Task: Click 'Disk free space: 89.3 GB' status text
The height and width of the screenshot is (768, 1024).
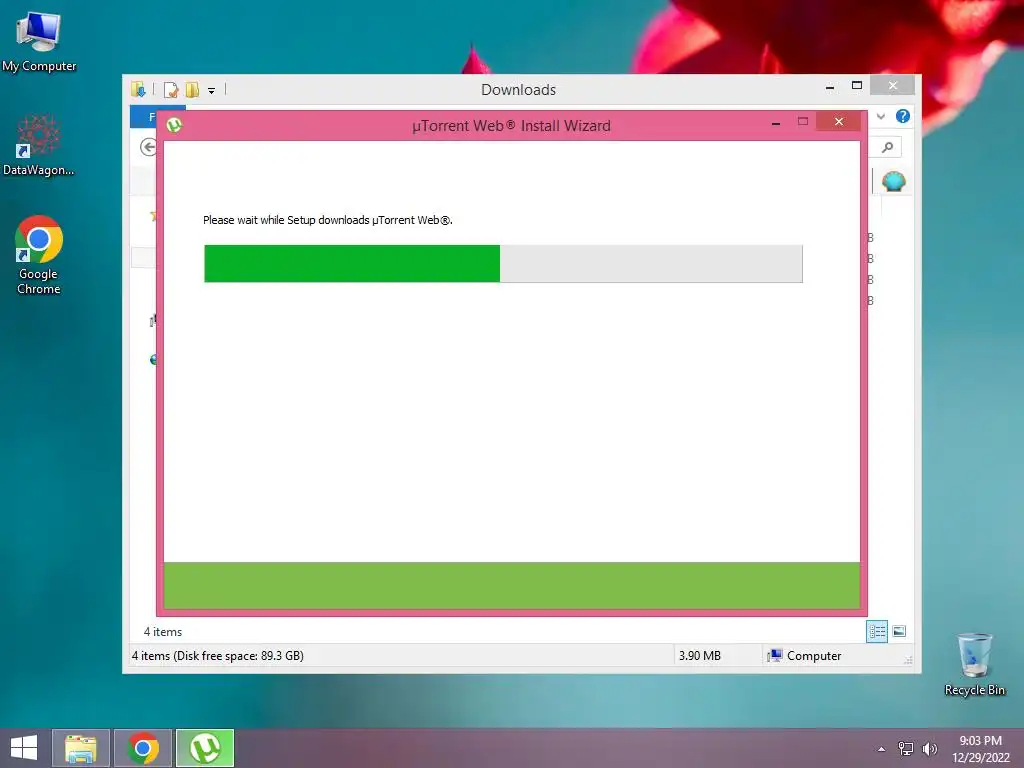Action: (238, 656)
